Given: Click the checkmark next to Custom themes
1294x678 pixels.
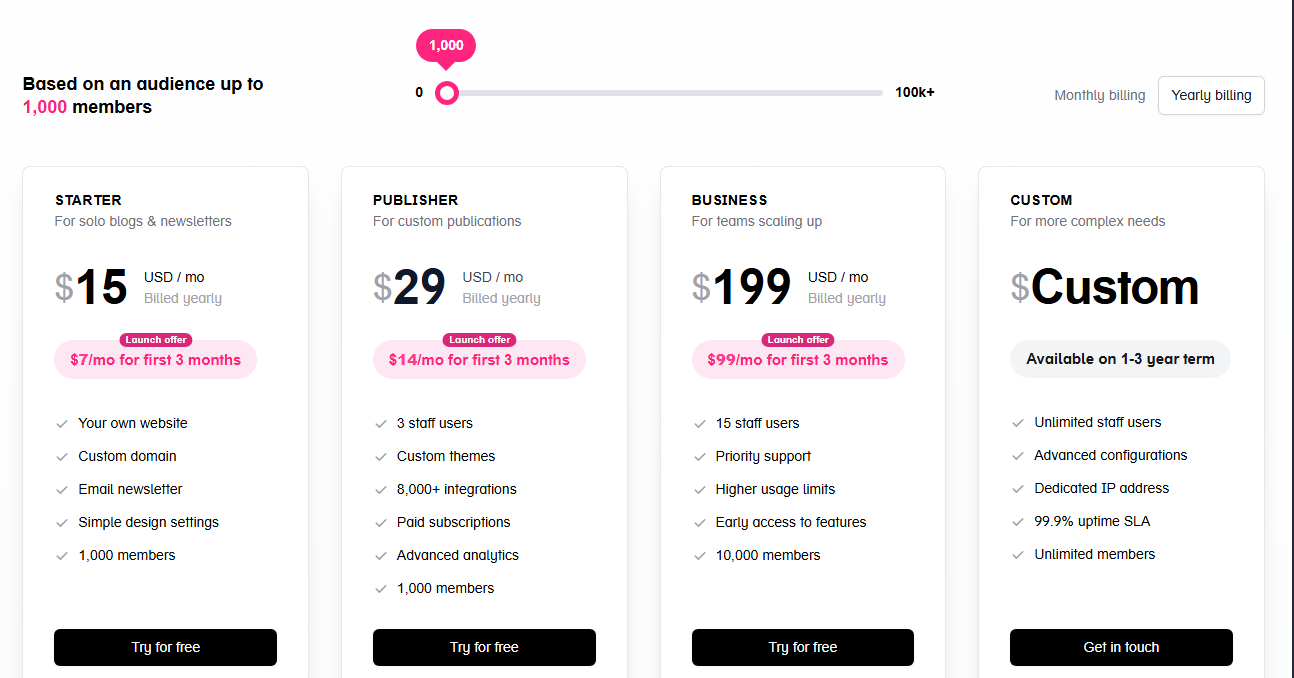Looking at the screenshot, I should 381,456.
